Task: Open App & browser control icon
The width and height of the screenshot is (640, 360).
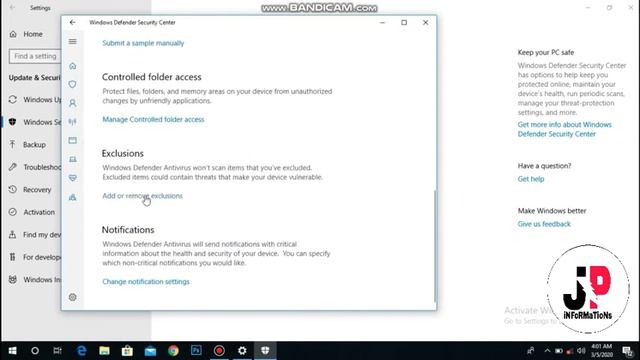Action: [73, 140]
